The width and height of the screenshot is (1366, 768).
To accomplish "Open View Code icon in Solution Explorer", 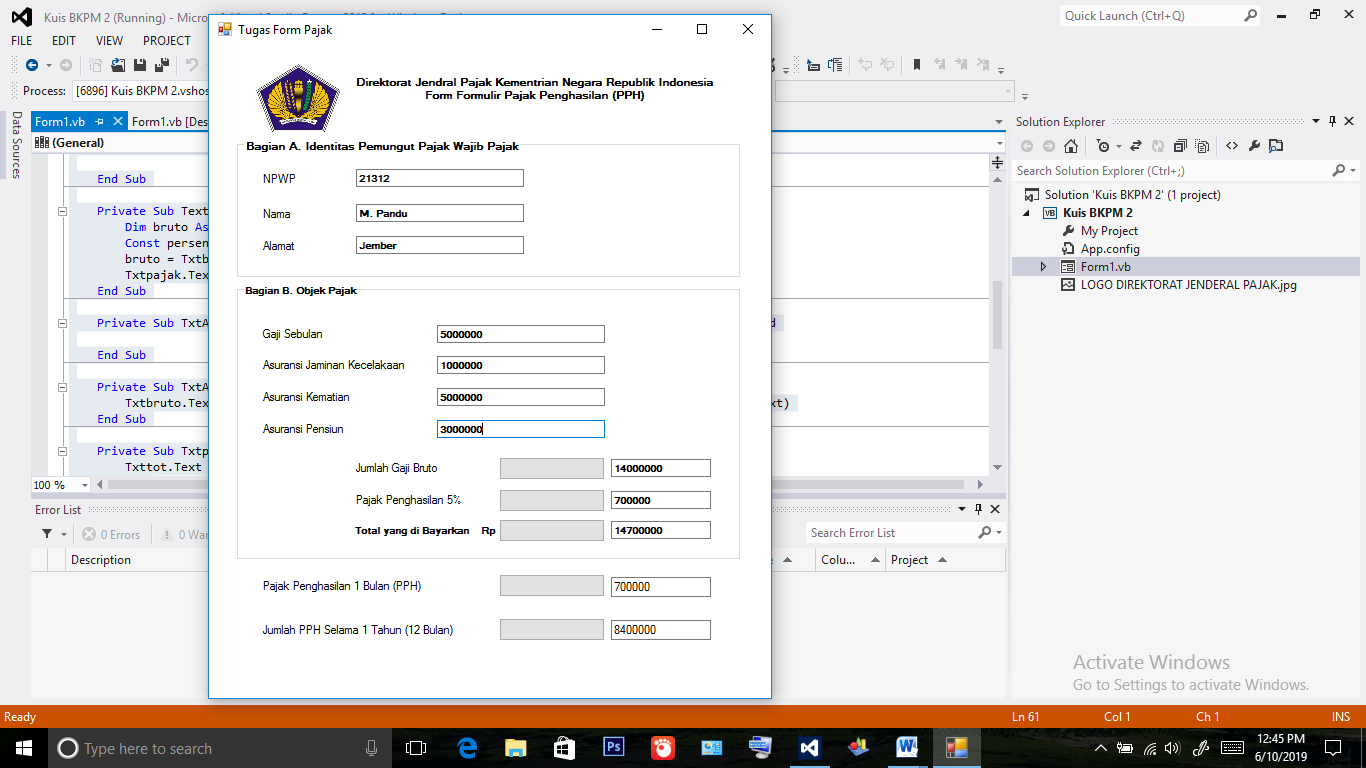I will (x=1231, y=146).
